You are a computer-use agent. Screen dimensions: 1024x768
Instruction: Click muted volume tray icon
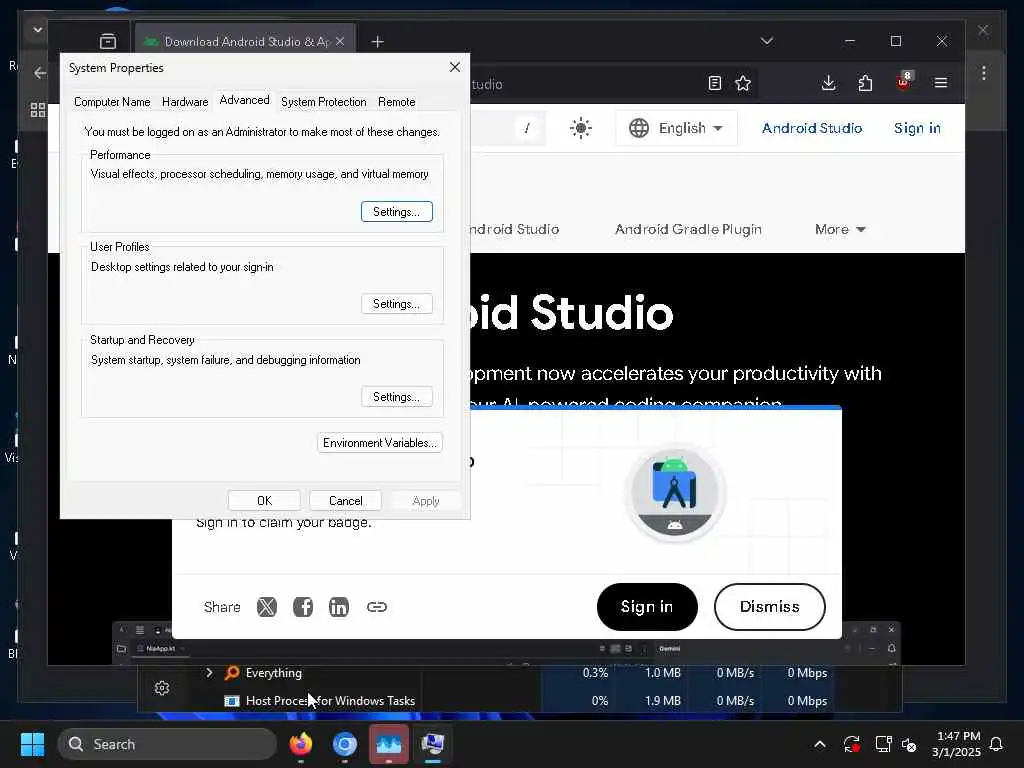pos(909,744)
